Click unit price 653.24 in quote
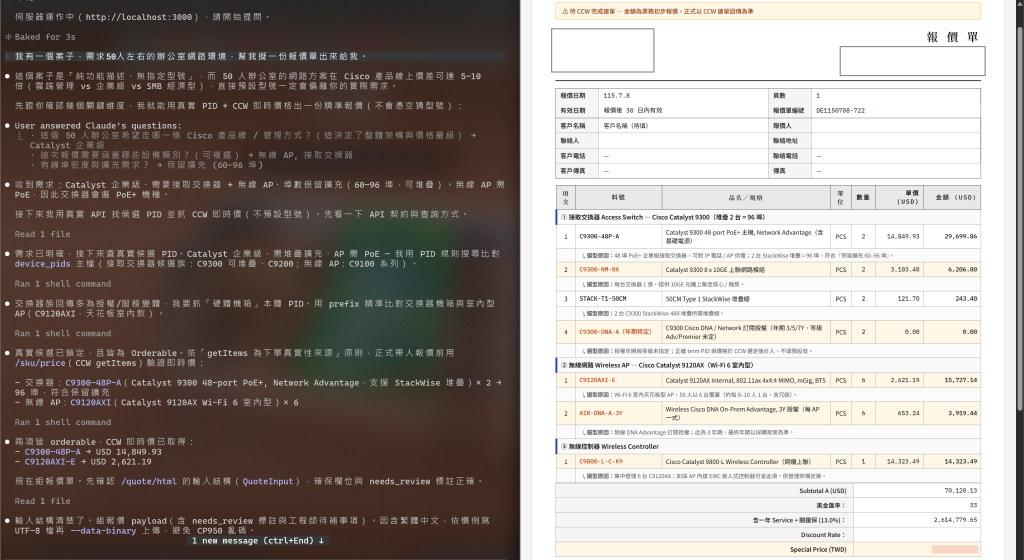The image size is (1024, 560). click(x=908, y=413)
